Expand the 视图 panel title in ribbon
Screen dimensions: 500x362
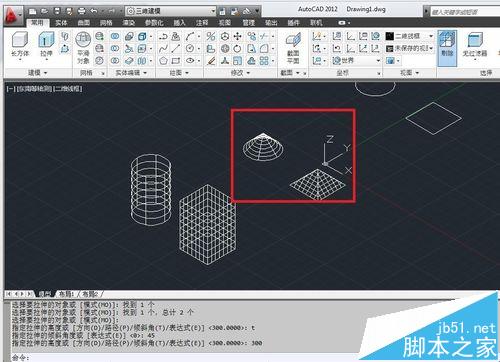(x=409, y=72)
